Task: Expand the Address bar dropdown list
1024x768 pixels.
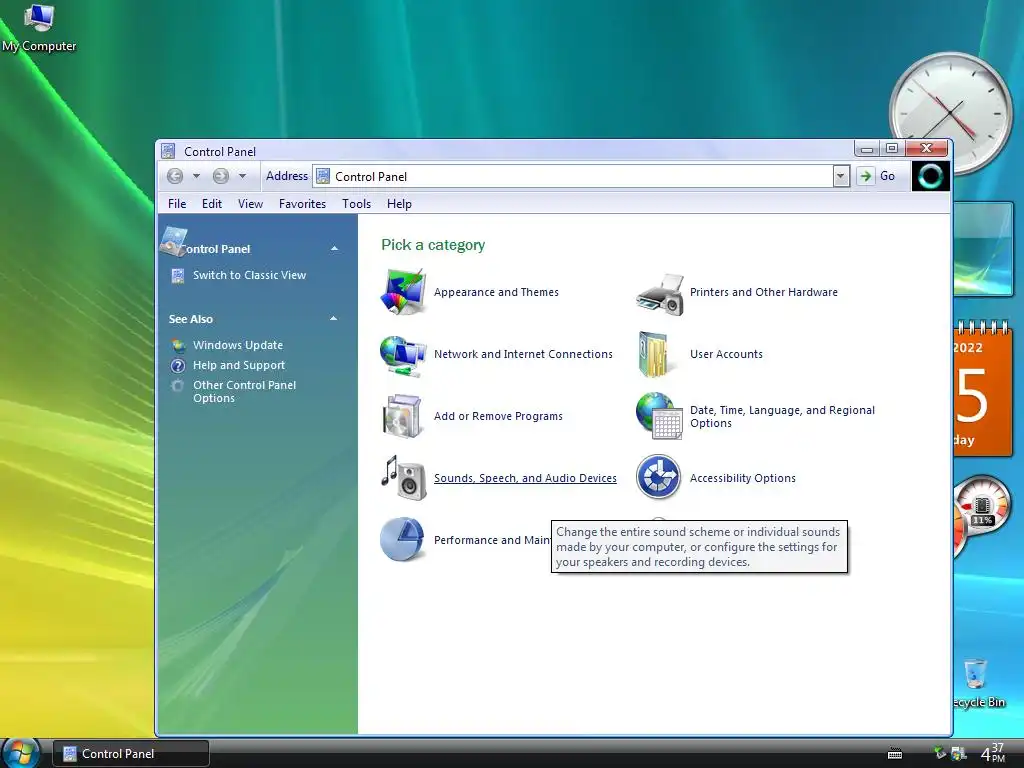Action: (841, 176)
